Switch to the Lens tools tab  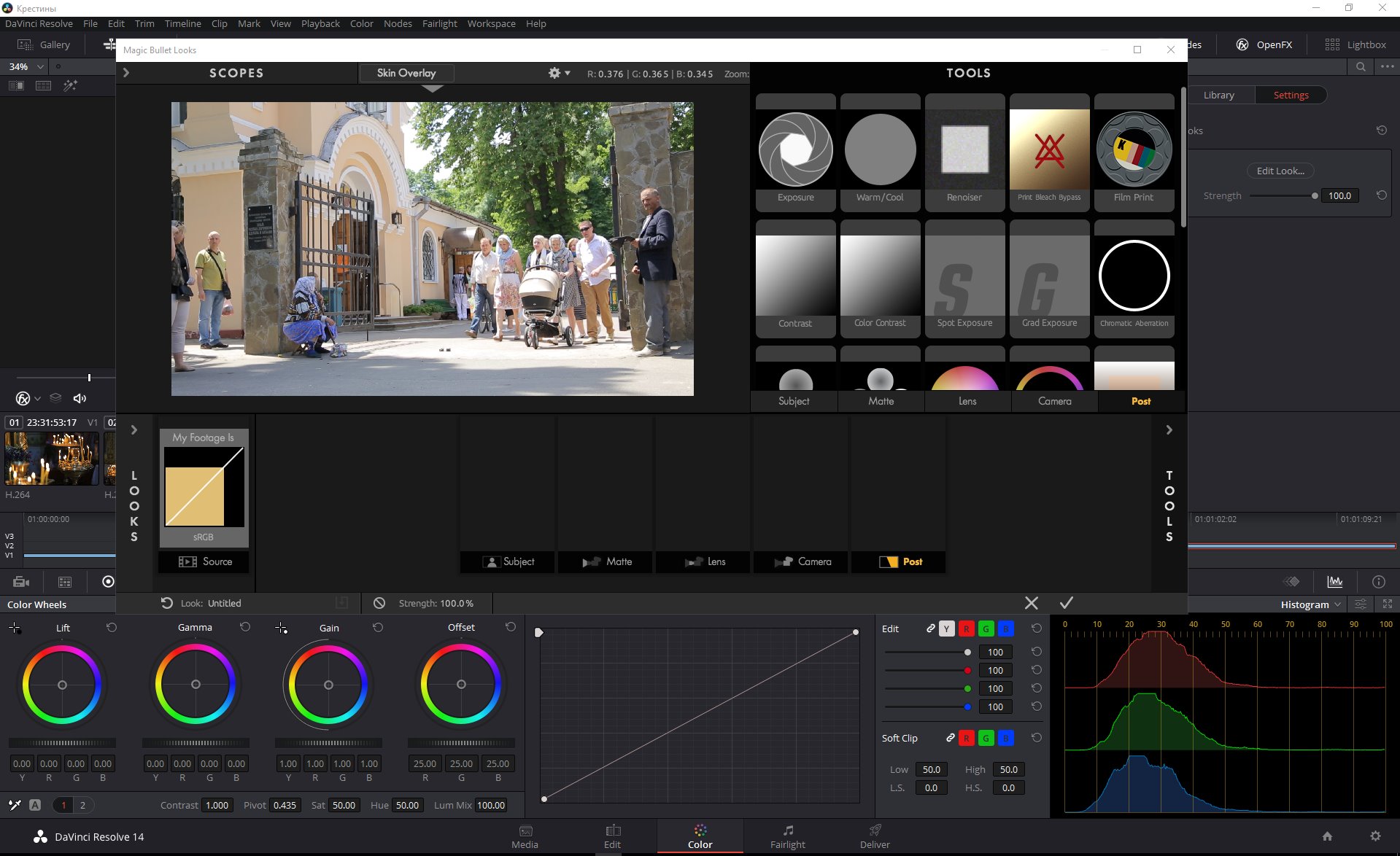pyautogui.click(x=967, y=401)
